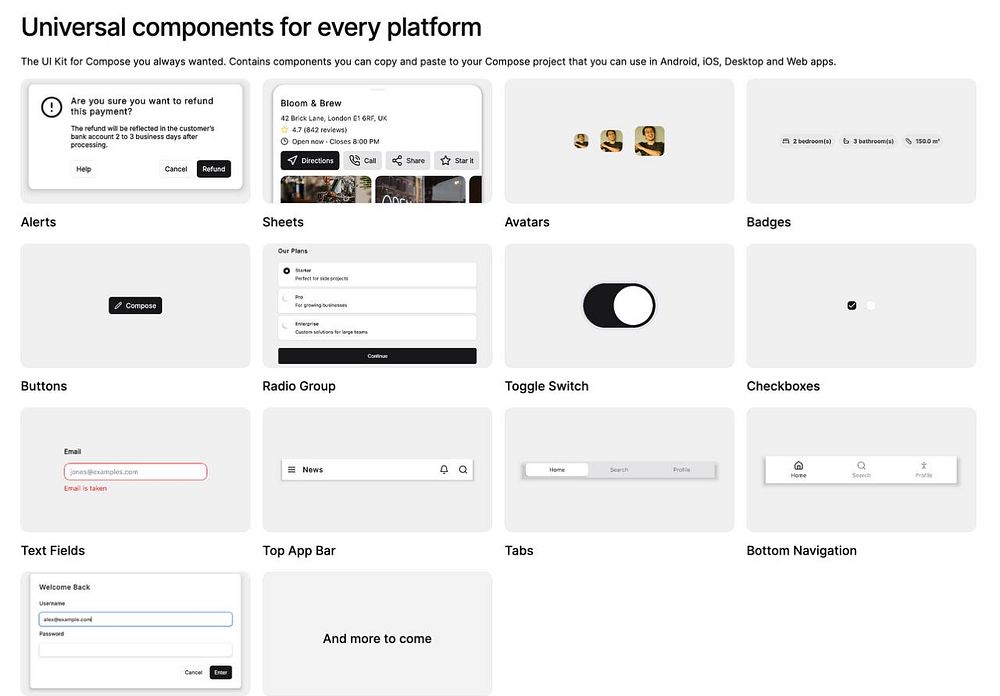Click the Directions button in Bloom & Brew sheet
1000x696 pixels.
tap(310, 161)
